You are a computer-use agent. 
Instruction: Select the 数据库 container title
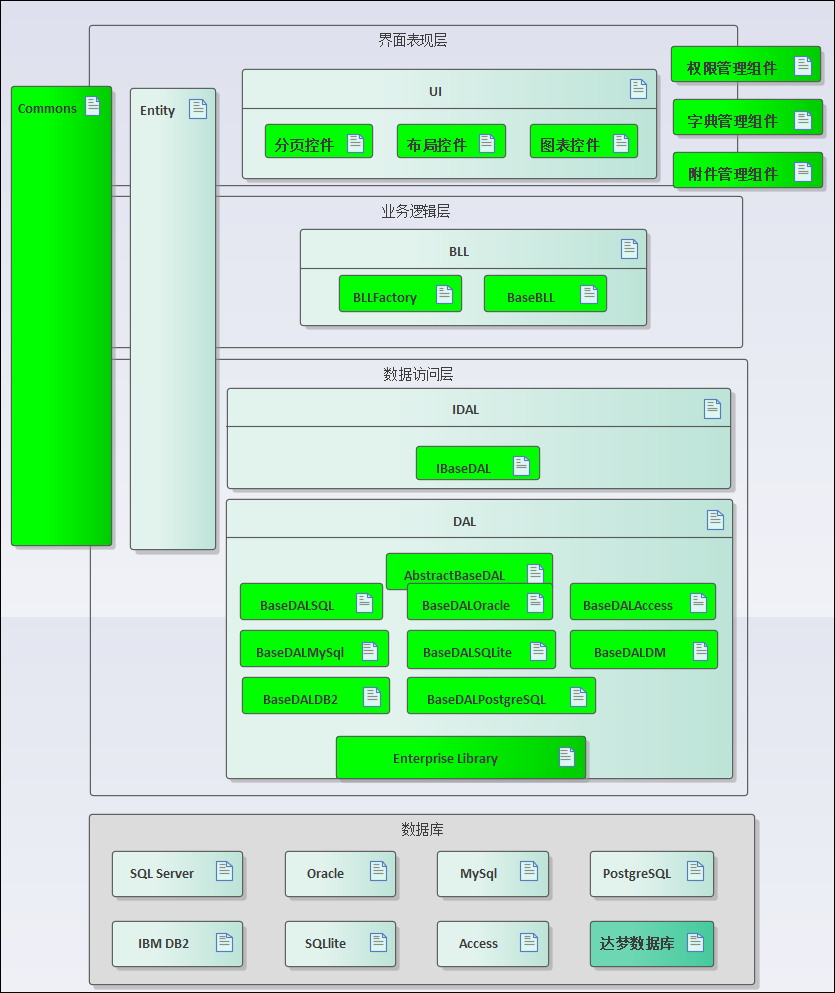(422, 829)
